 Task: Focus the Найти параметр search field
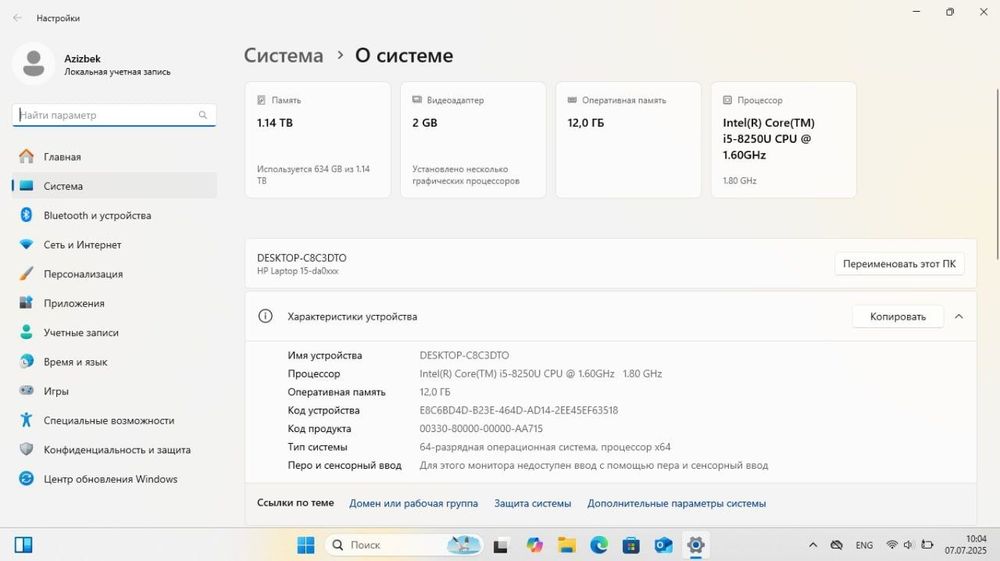[114, 115]
